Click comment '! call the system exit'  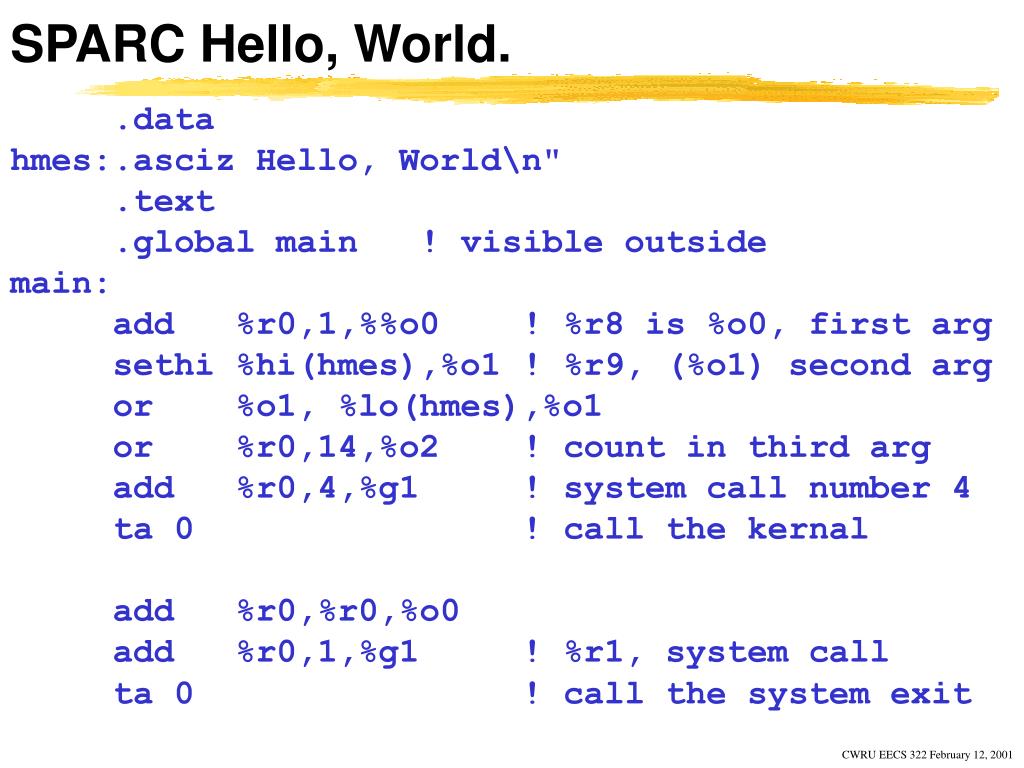[x=749, y=694]
